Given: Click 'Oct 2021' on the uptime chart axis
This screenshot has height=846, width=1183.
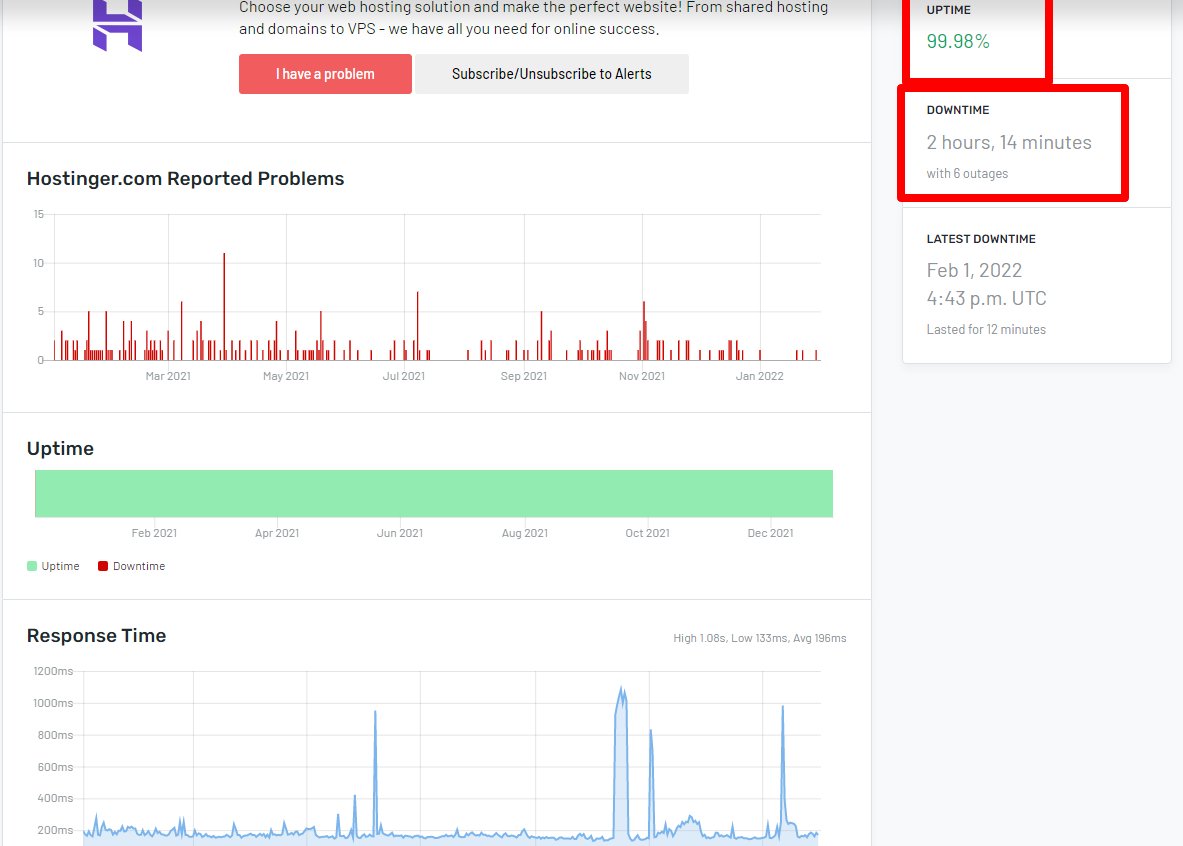Looking at the screenshot, I should click(x=647, y=533).
